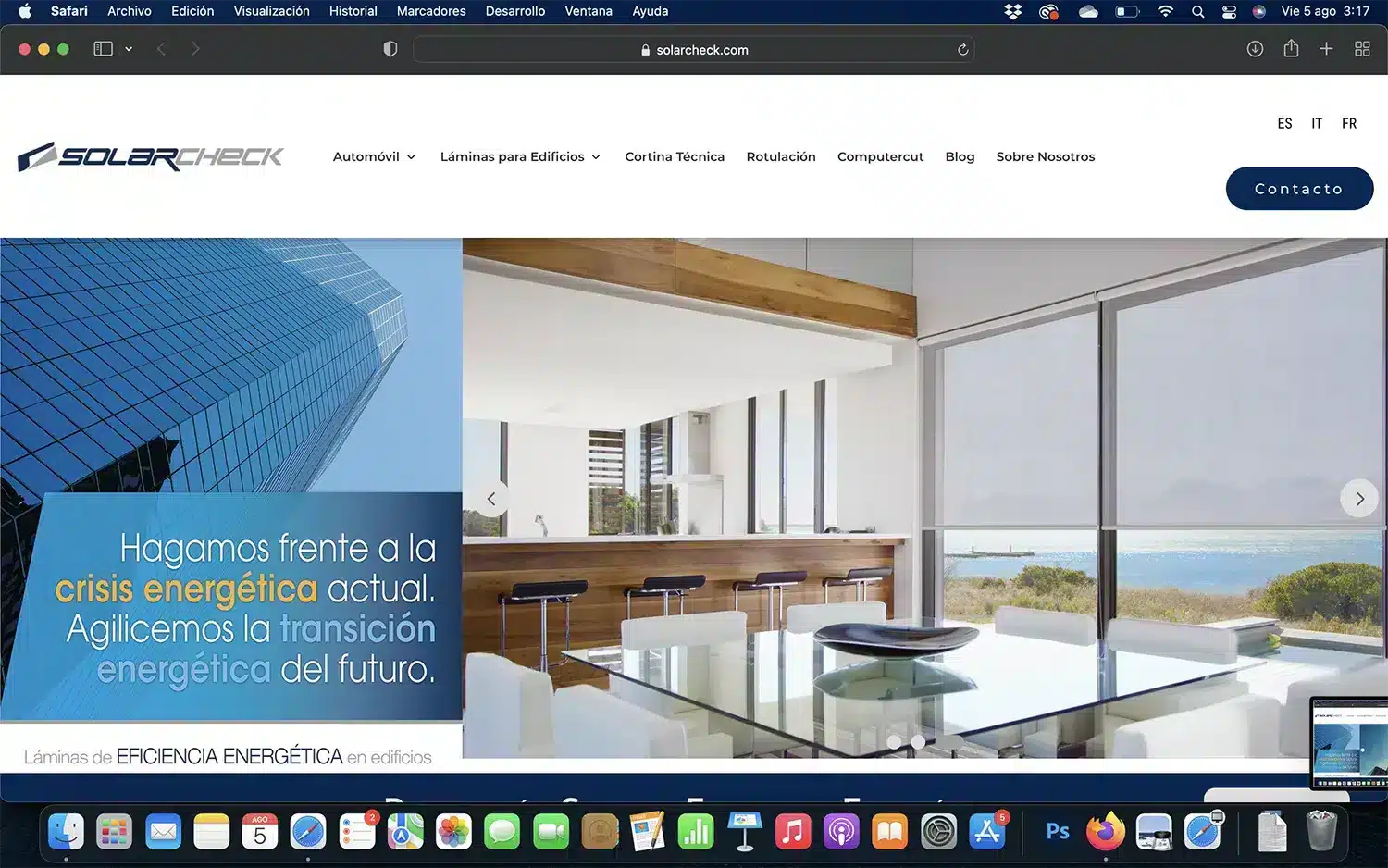Image resolution: width=1388 pixels, height=868 pixels.
Task: Click the privacy shield icon in toolbar
Action: pos(390,49)
